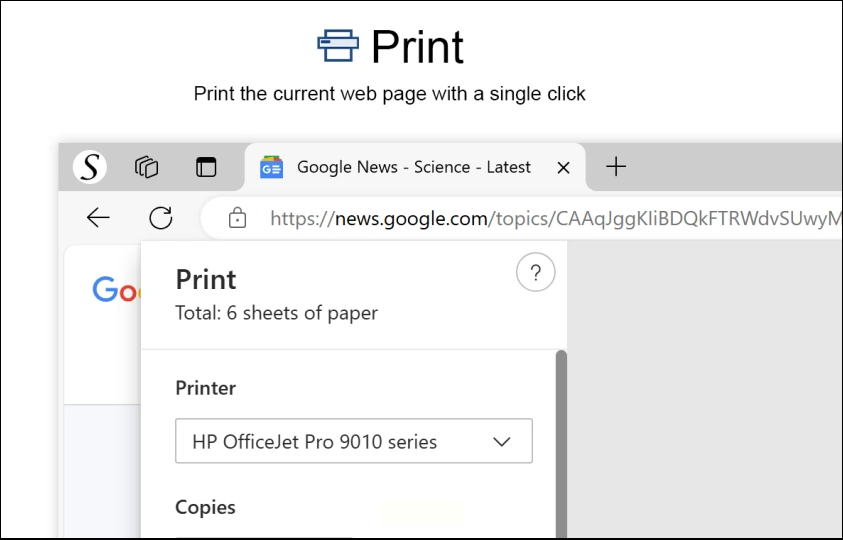843x540 pixels.
Task: Go back using the back arrow
Action: 98,218
